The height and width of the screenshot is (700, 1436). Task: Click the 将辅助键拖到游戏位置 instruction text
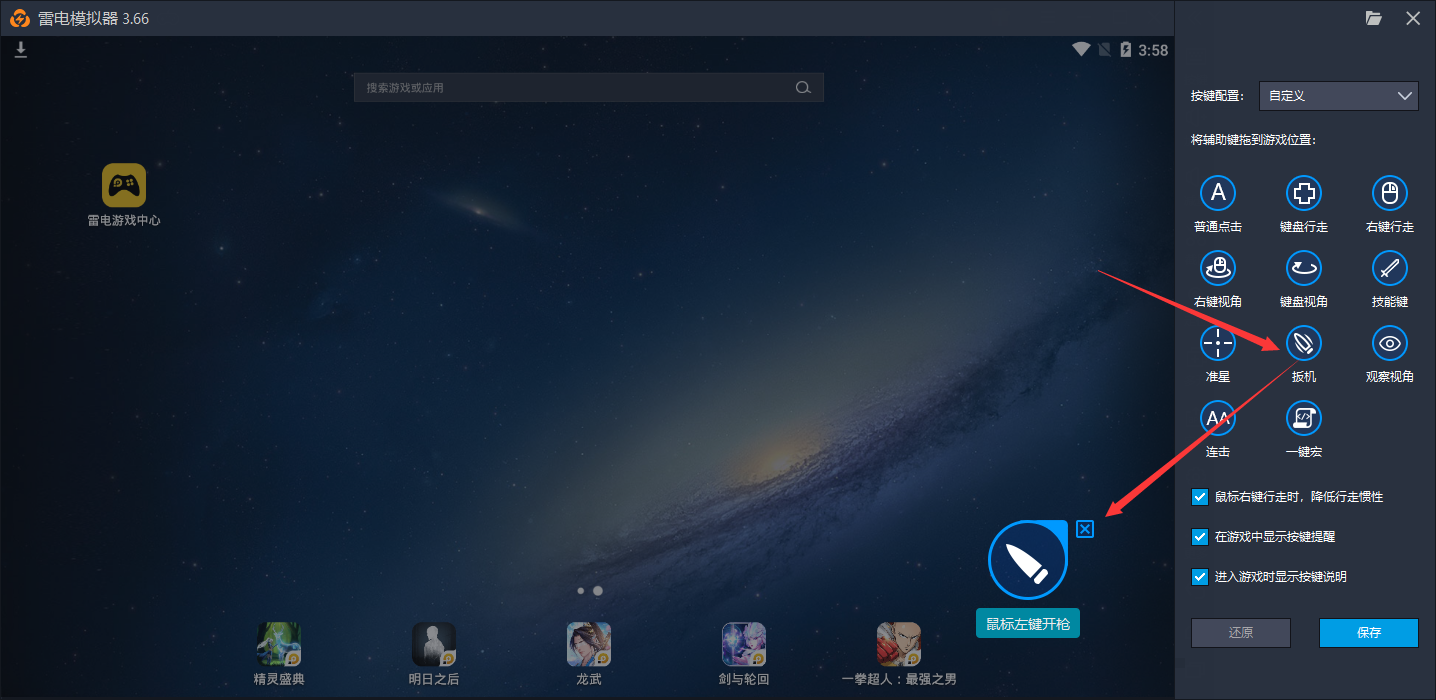click(x=1253, y=140)
